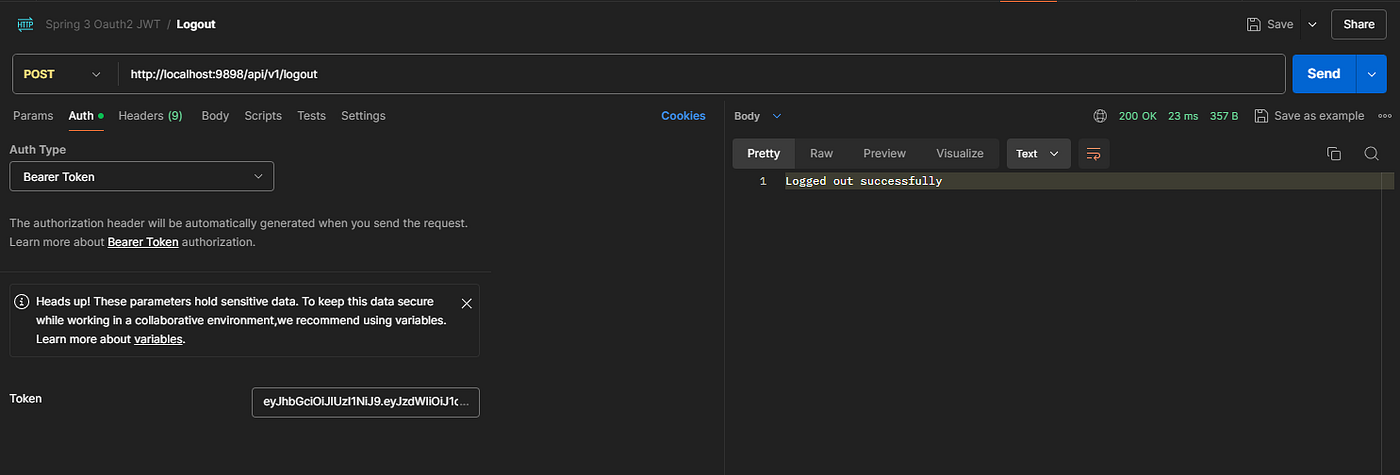Open the Preview response tab
This screenshot has width=1400, height=475.
(884, 154)
